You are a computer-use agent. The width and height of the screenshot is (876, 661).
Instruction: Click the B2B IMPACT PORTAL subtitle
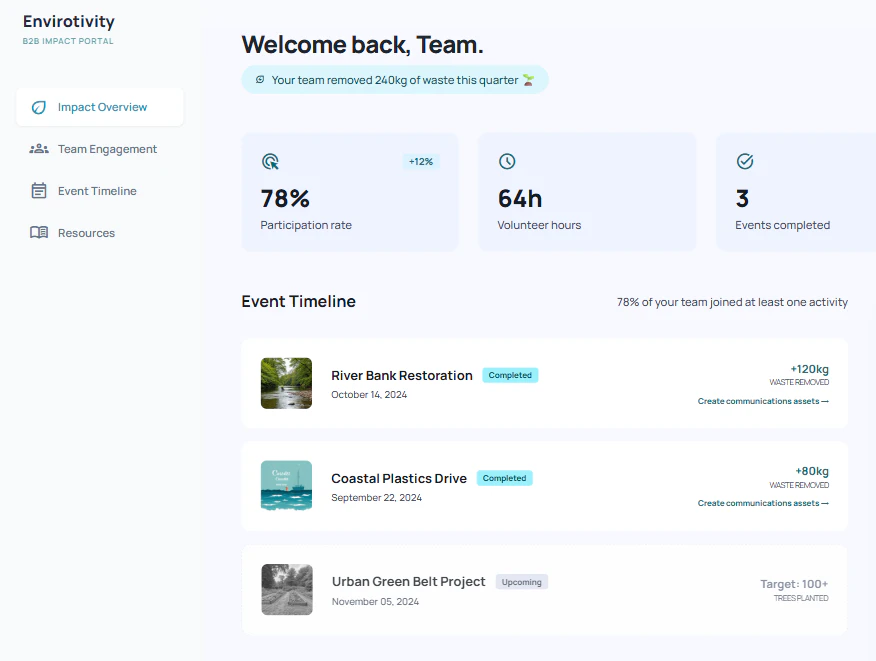click(x=68, y=41)
